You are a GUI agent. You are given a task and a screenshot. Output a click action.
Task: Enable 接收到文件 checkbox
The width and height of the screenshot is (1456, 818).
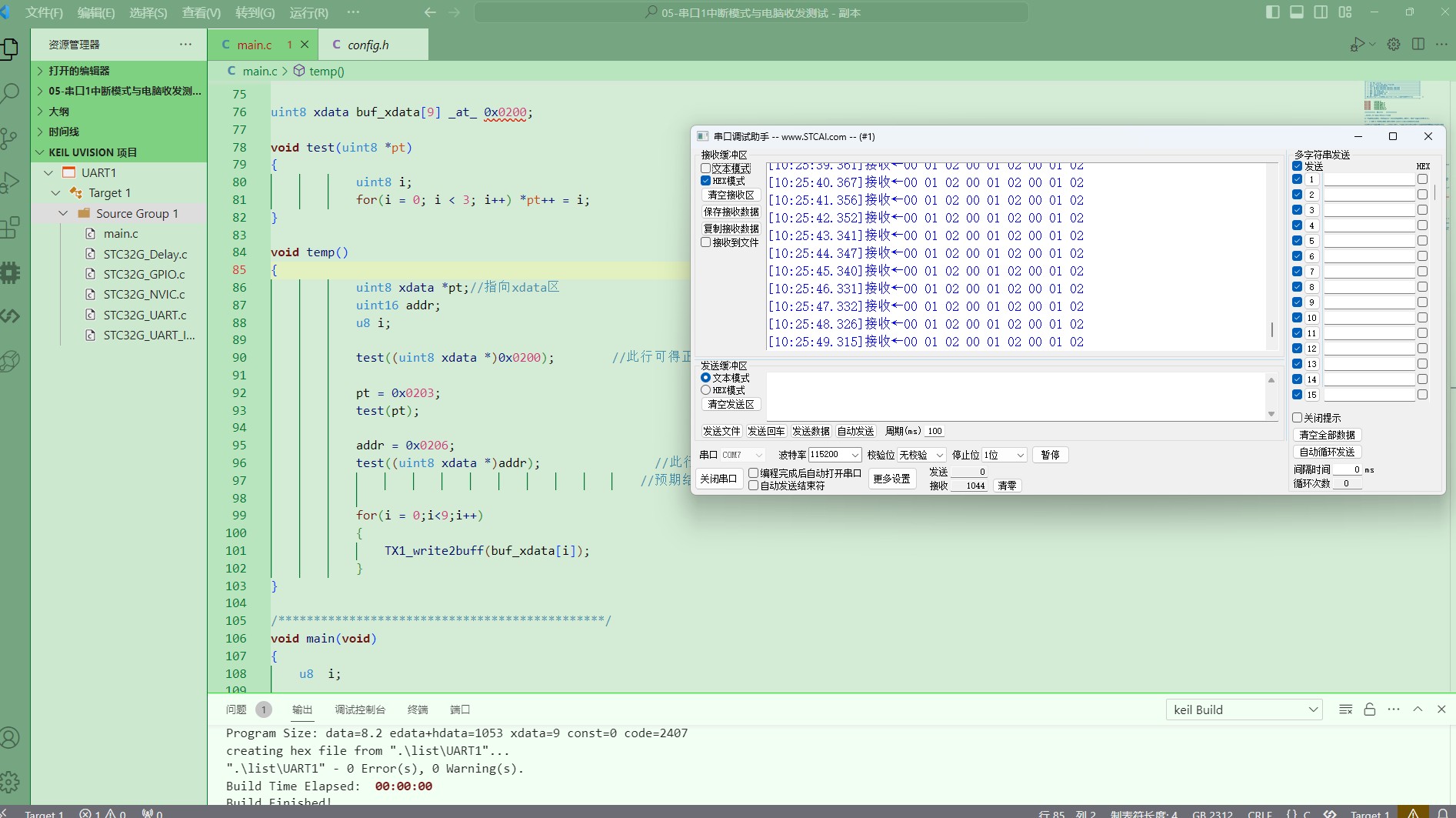[x=705, y=242]
